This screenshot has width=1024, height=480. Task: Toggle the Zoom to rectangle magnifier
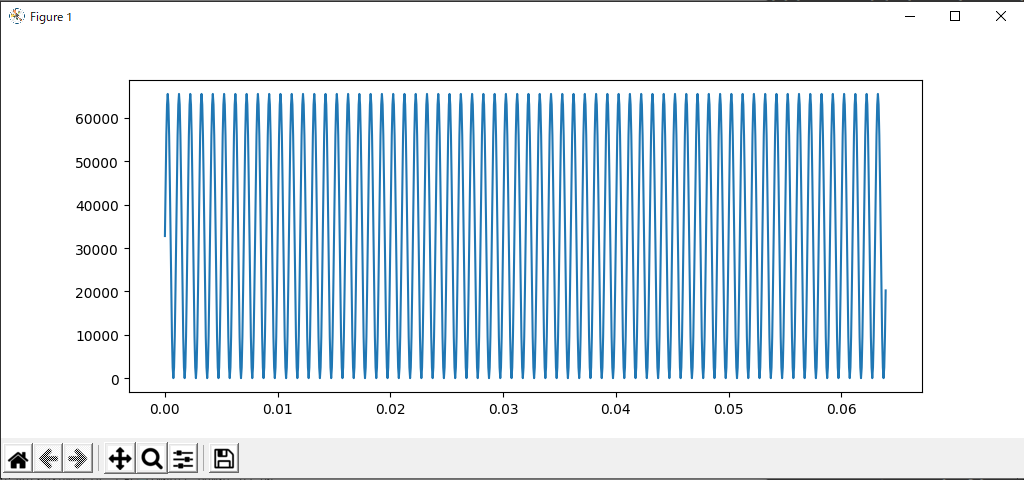pos(152,459)
